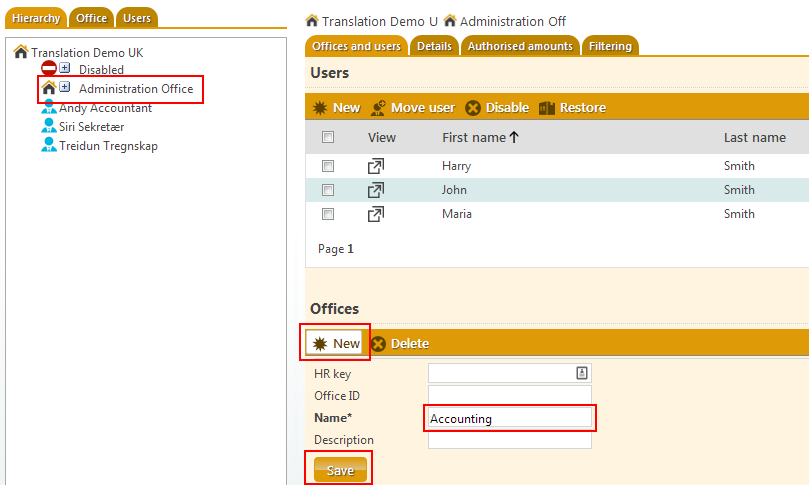Click Smith in Harry's row

(739, 166)
